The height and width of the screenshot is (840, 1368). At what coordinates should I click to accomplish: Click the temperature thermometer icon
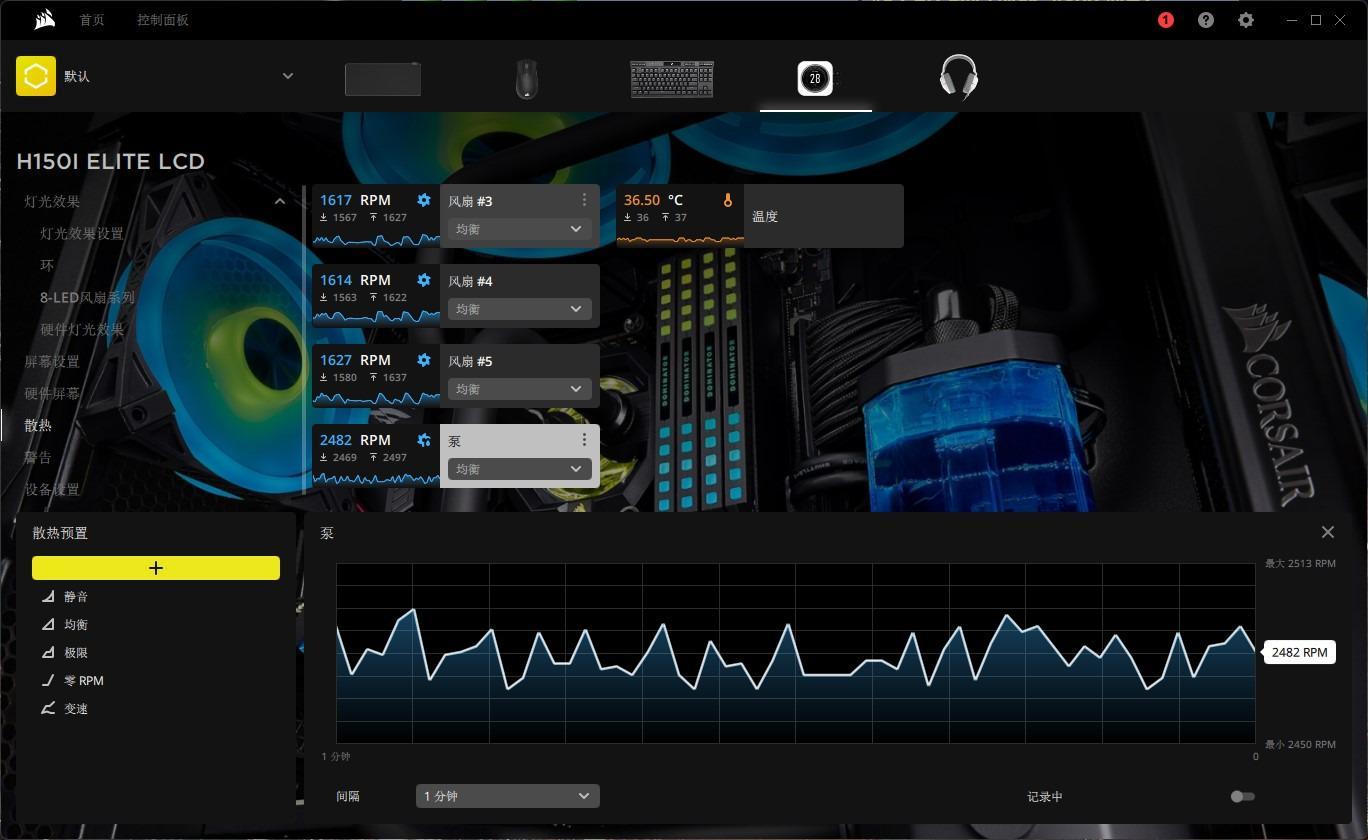coord(728,200)
